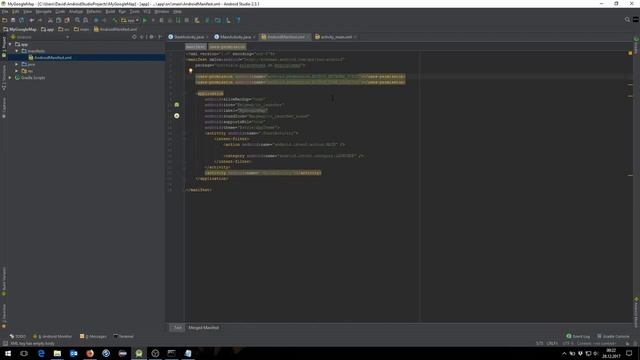640x360 pixels.
Task: Open the Help menu
Action: click(177, 12)
